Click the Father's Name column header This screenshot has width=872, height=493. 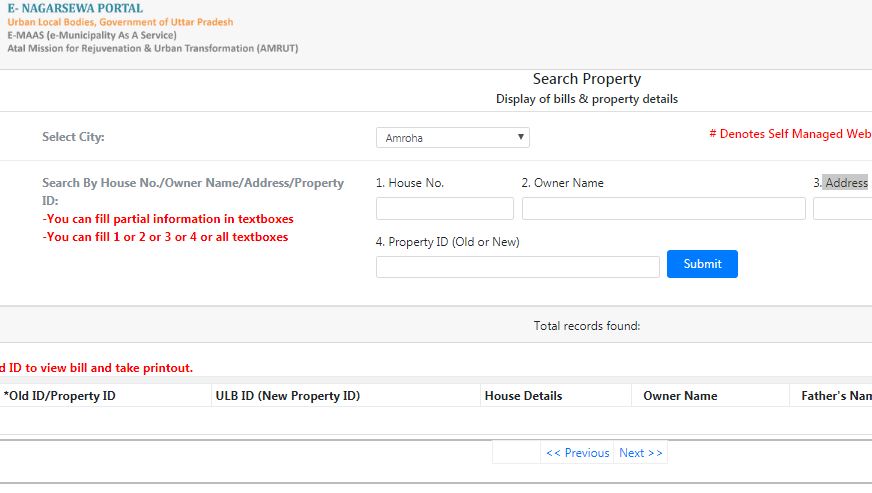point(836,396)
